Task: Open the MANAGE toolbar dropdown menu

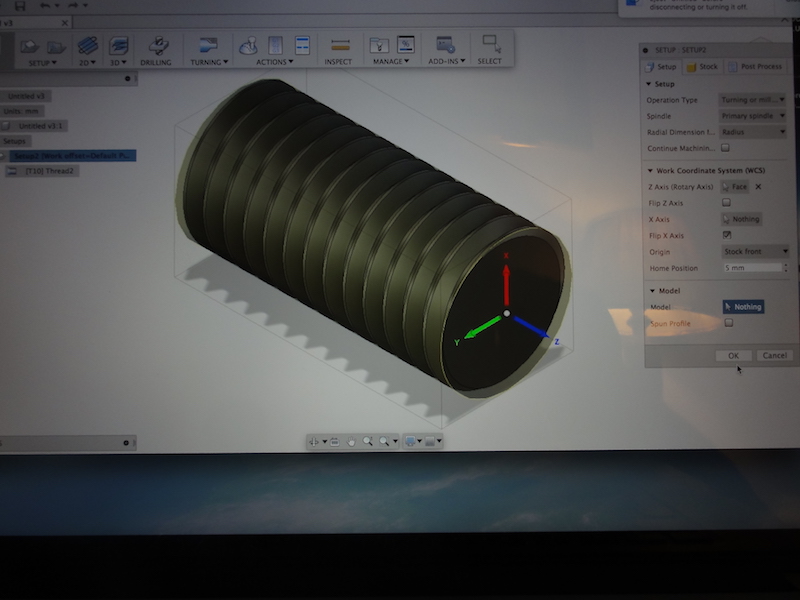Action: (x=391, y=61)
